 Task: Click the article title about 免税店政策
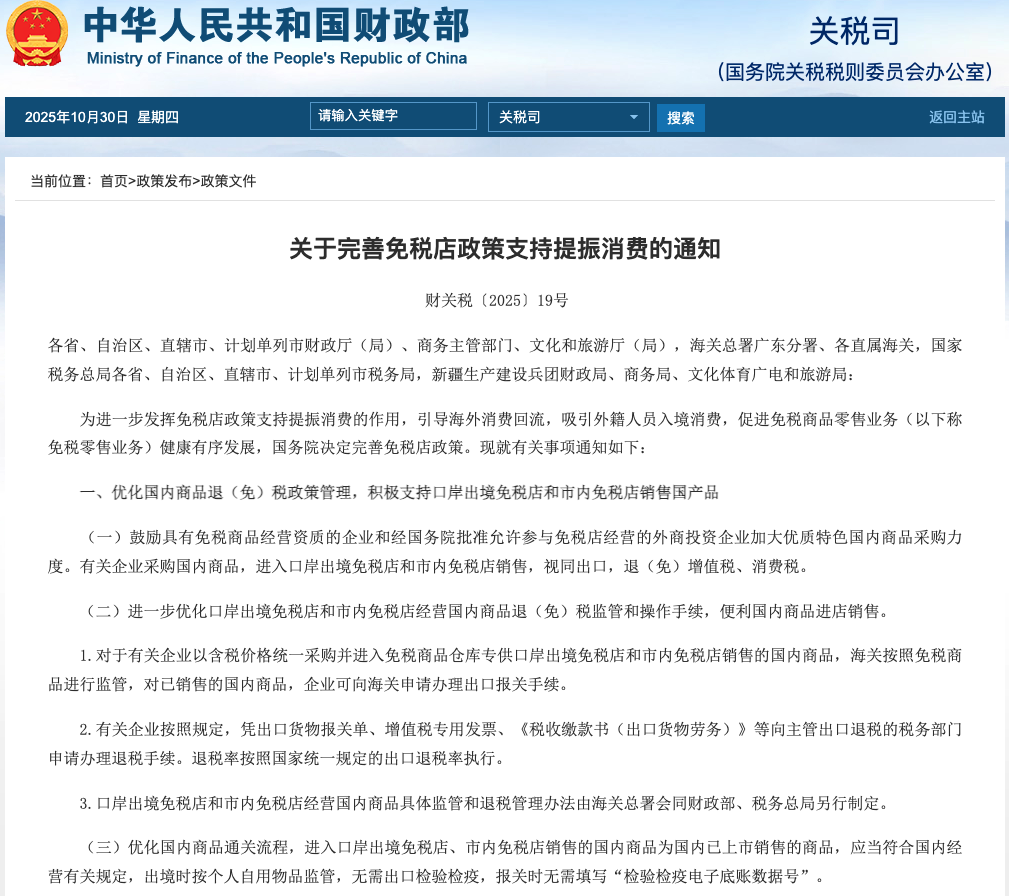tap(505, 250)
